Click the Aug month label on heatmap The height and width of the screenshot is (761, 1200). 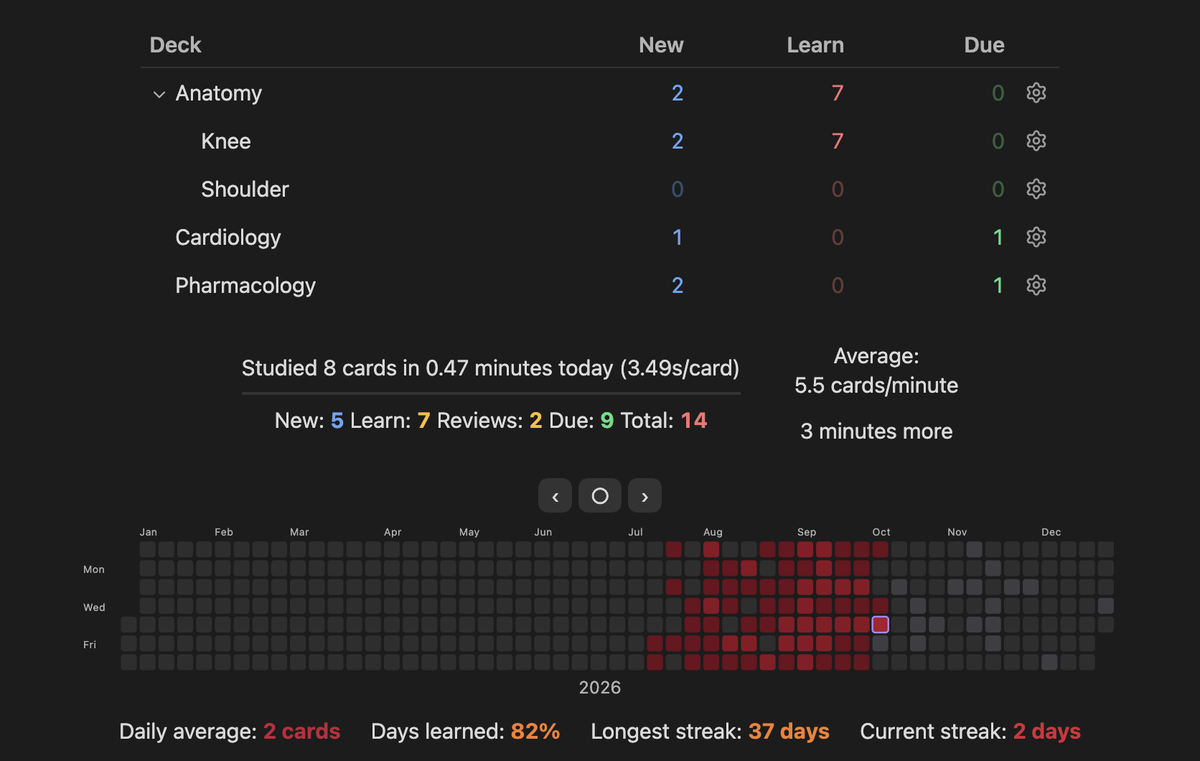(x=713, y=532)
